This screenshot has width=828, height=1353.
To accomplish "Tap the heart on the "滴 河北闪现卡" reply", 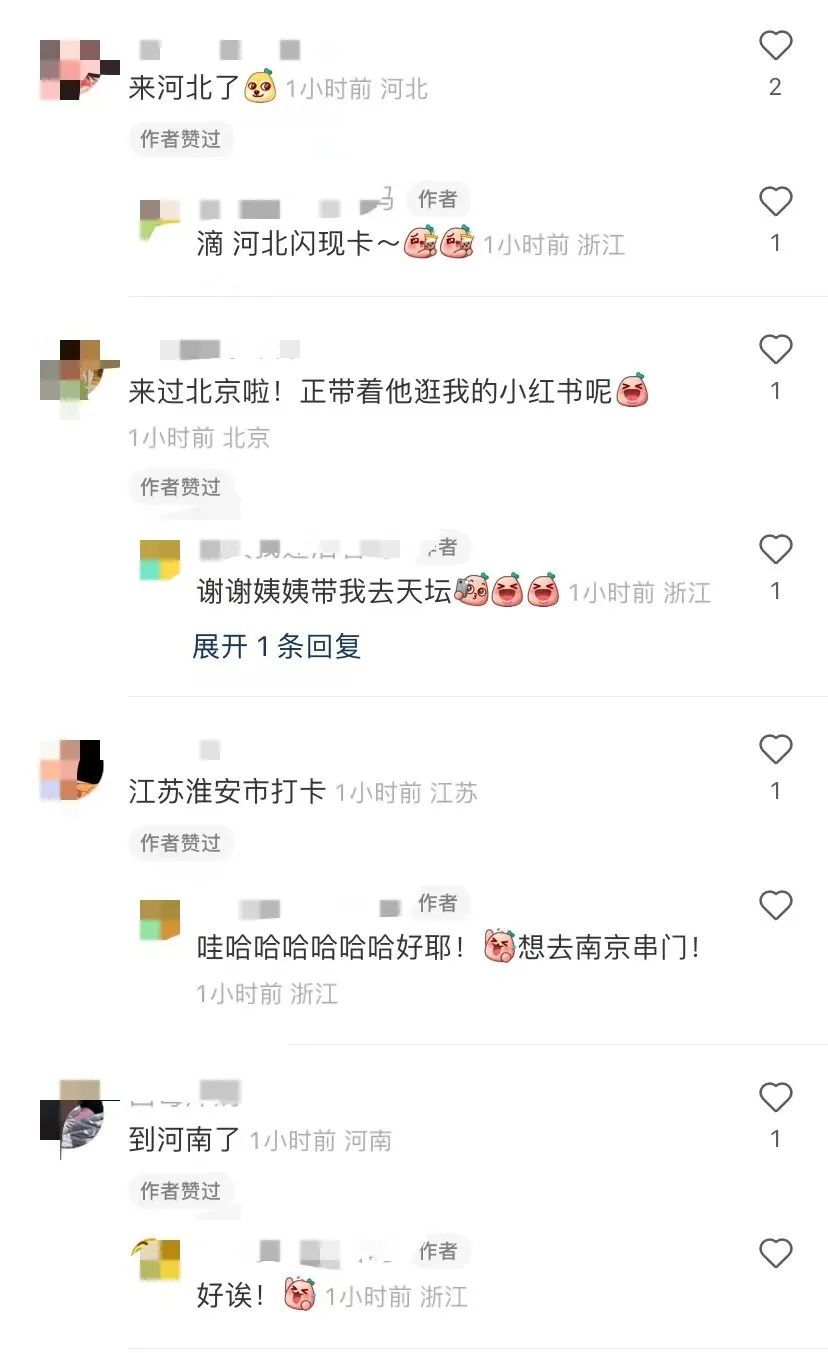I will (x=776, y=201).
